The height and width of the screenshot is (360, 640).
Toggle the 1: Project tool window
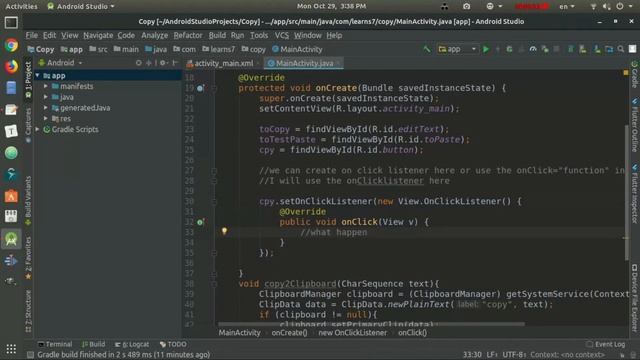(x=28, y=80)
